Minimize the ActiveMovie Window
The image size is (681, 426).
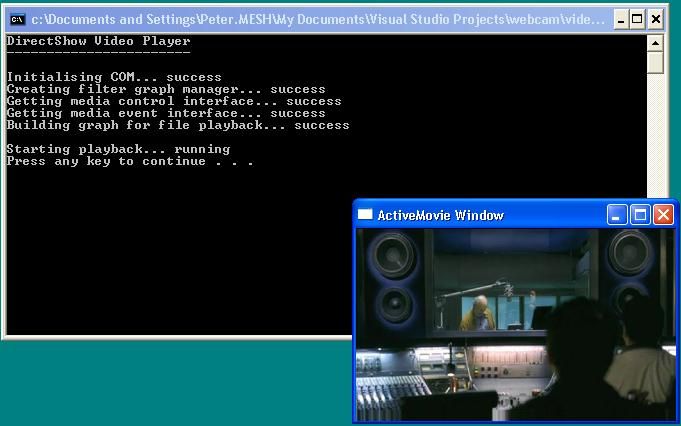(618, 215)
